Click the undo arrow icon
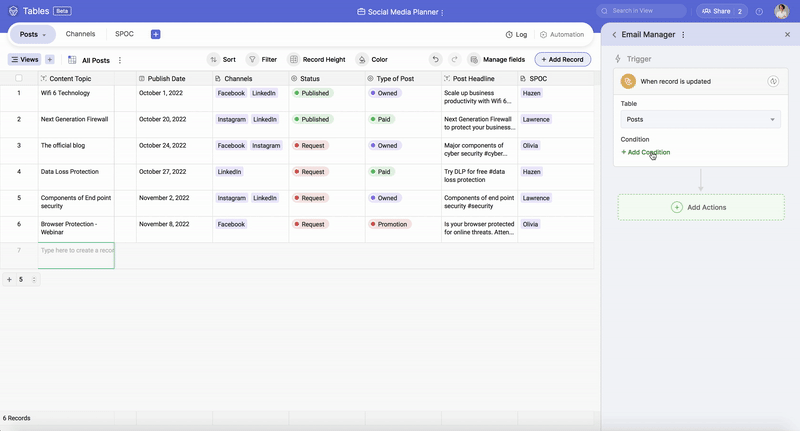The width and height of the screenshot is (800, 431). coord(435,60)
